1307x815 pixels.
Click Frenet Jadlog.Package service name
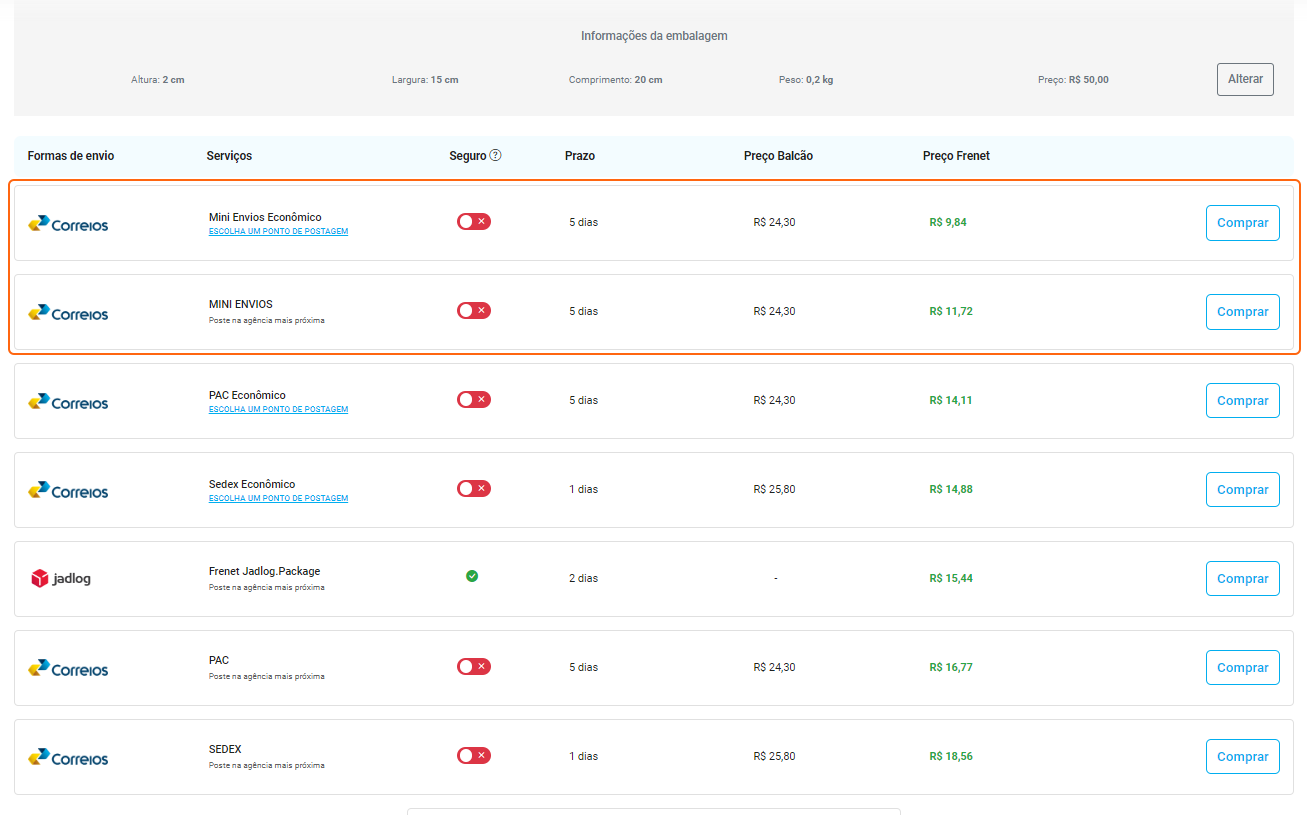coord(265,572)
